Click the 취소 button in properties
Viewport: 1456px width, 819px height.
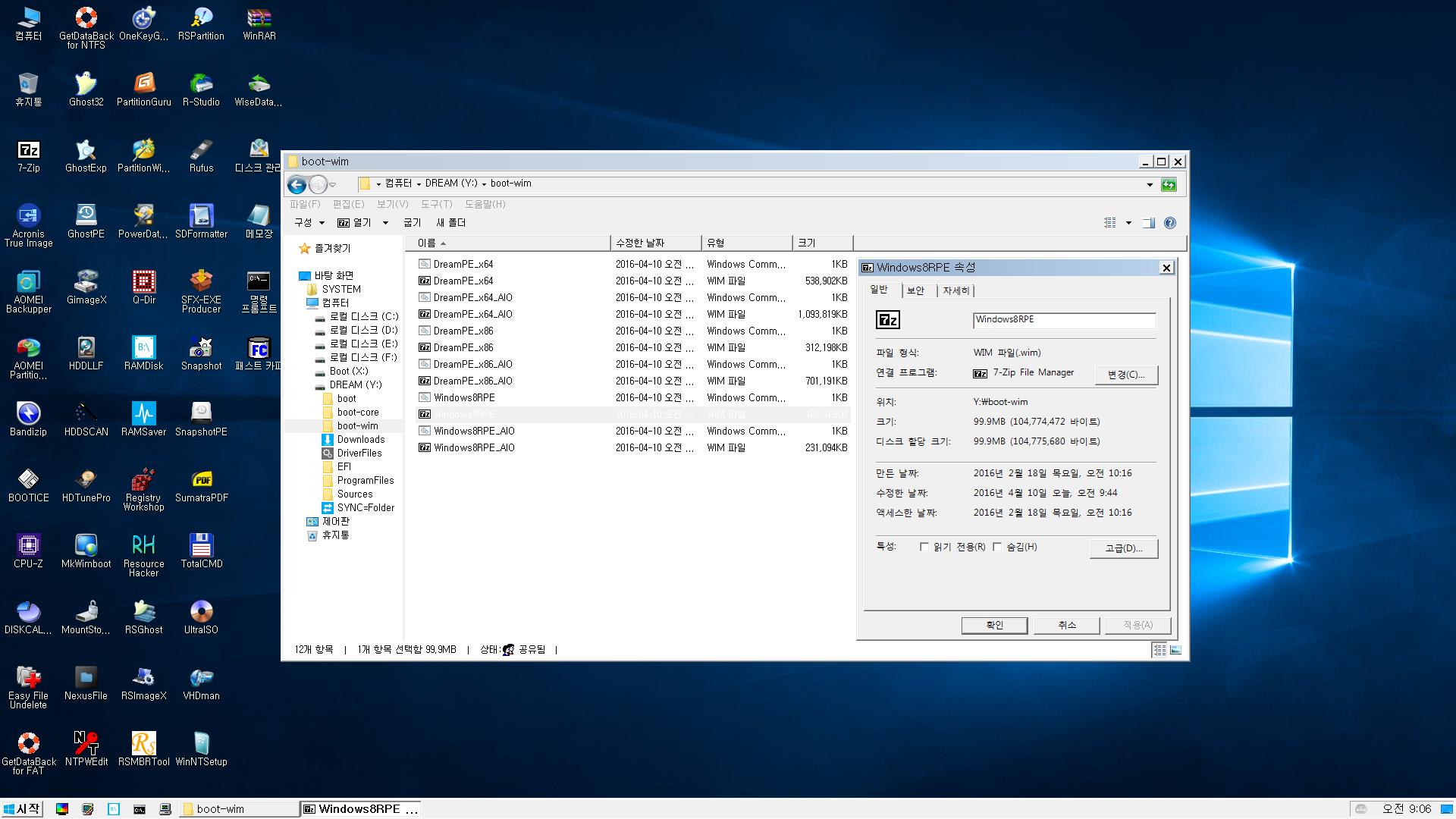point(1067,626)
